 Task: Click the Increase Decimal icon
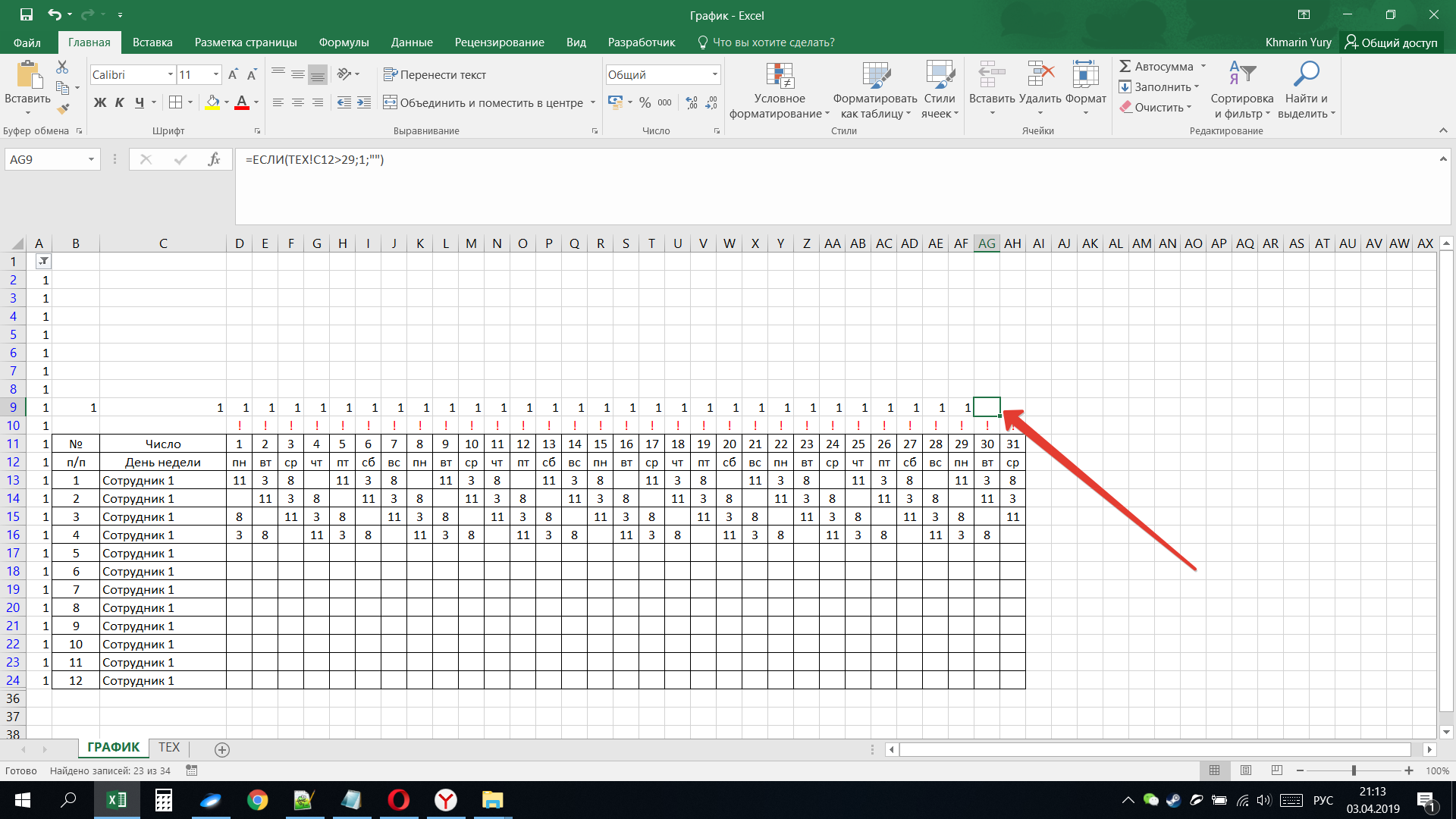(692, 102)
